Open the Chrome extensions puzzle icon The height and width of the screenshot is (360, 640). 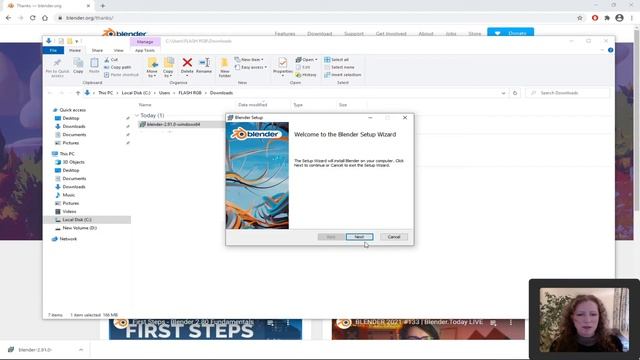(607, 18)
